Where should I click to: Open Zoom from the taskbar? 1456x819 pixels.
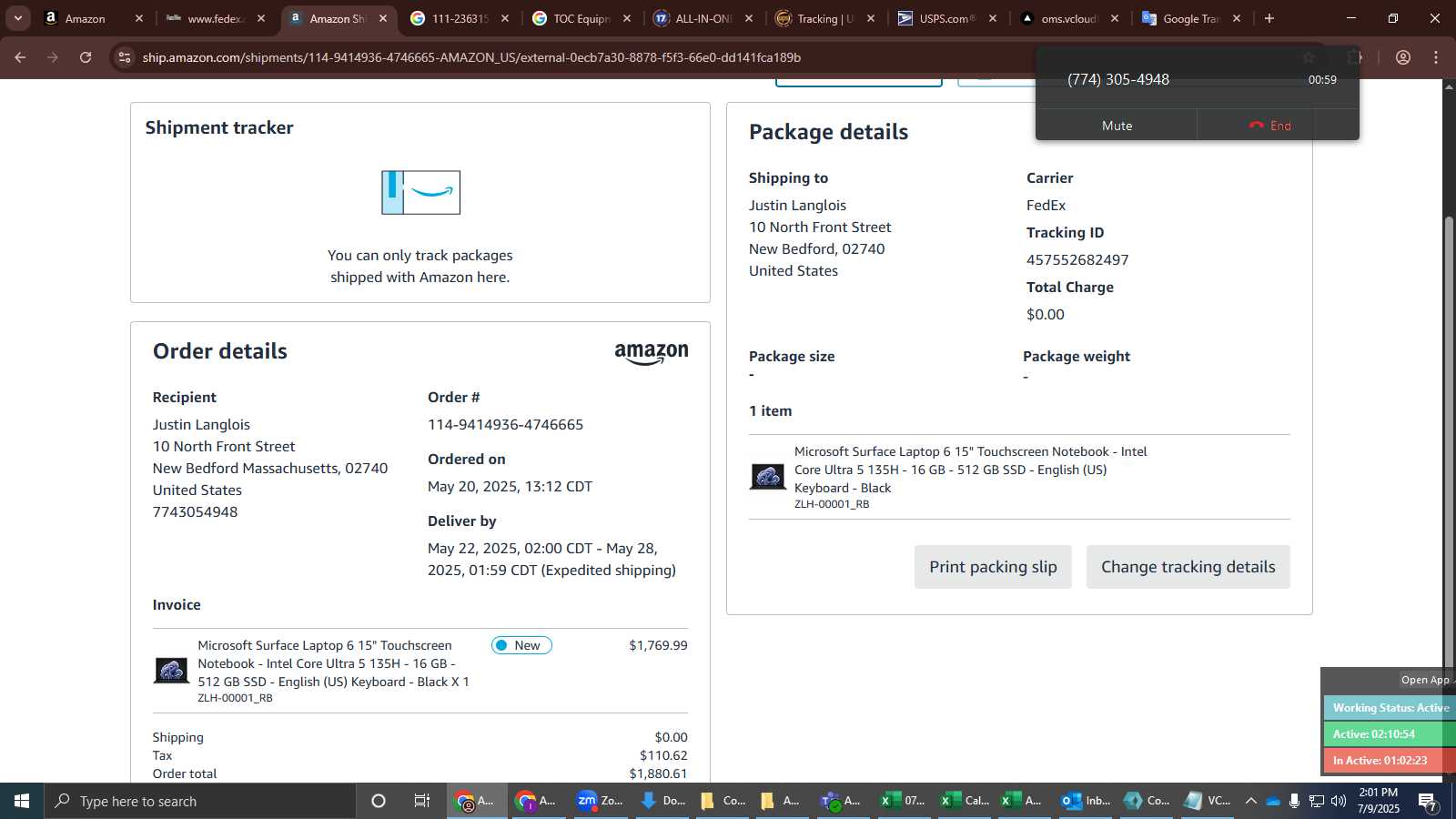point(600,801)
